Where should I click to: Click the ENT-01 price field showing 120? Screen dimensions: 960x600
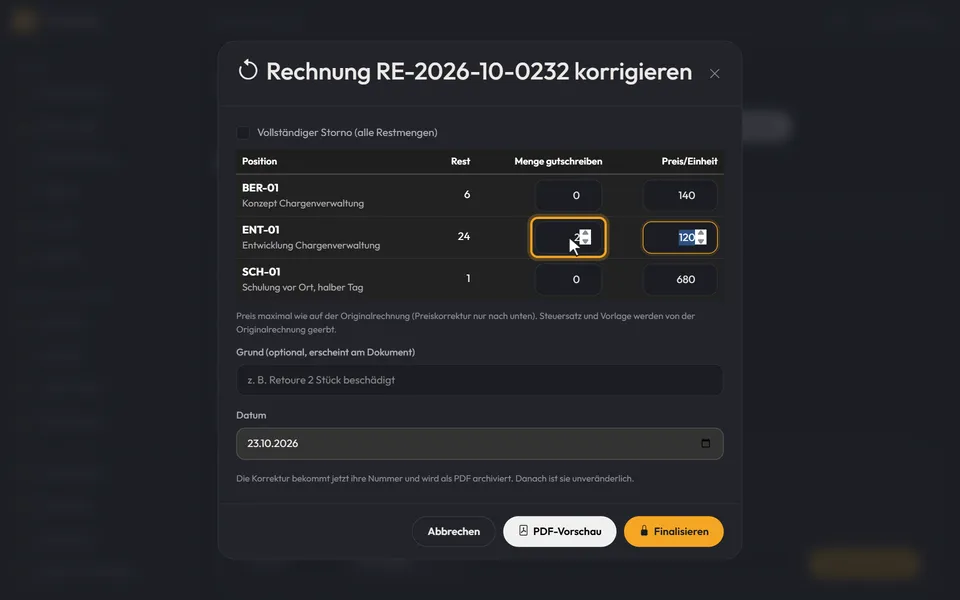click(x=680, y=237)
